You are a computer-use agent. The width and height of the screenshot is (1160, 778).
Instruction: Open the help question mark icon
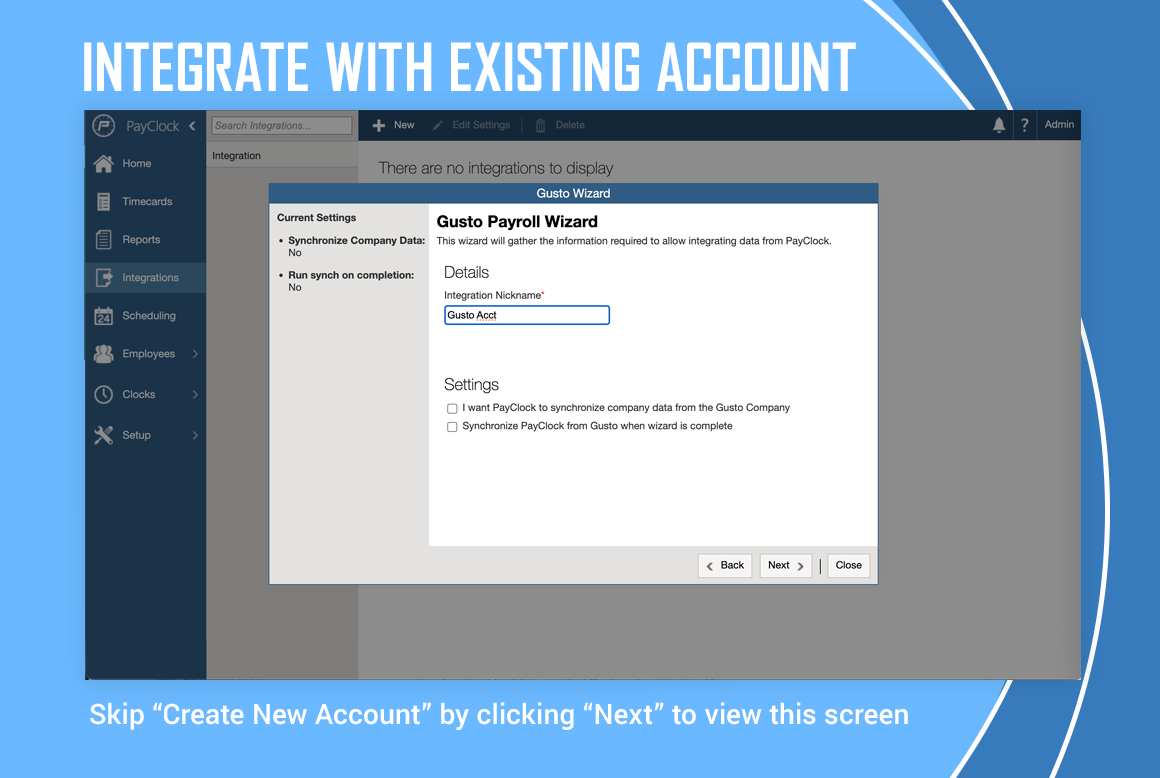(1025, 126)
